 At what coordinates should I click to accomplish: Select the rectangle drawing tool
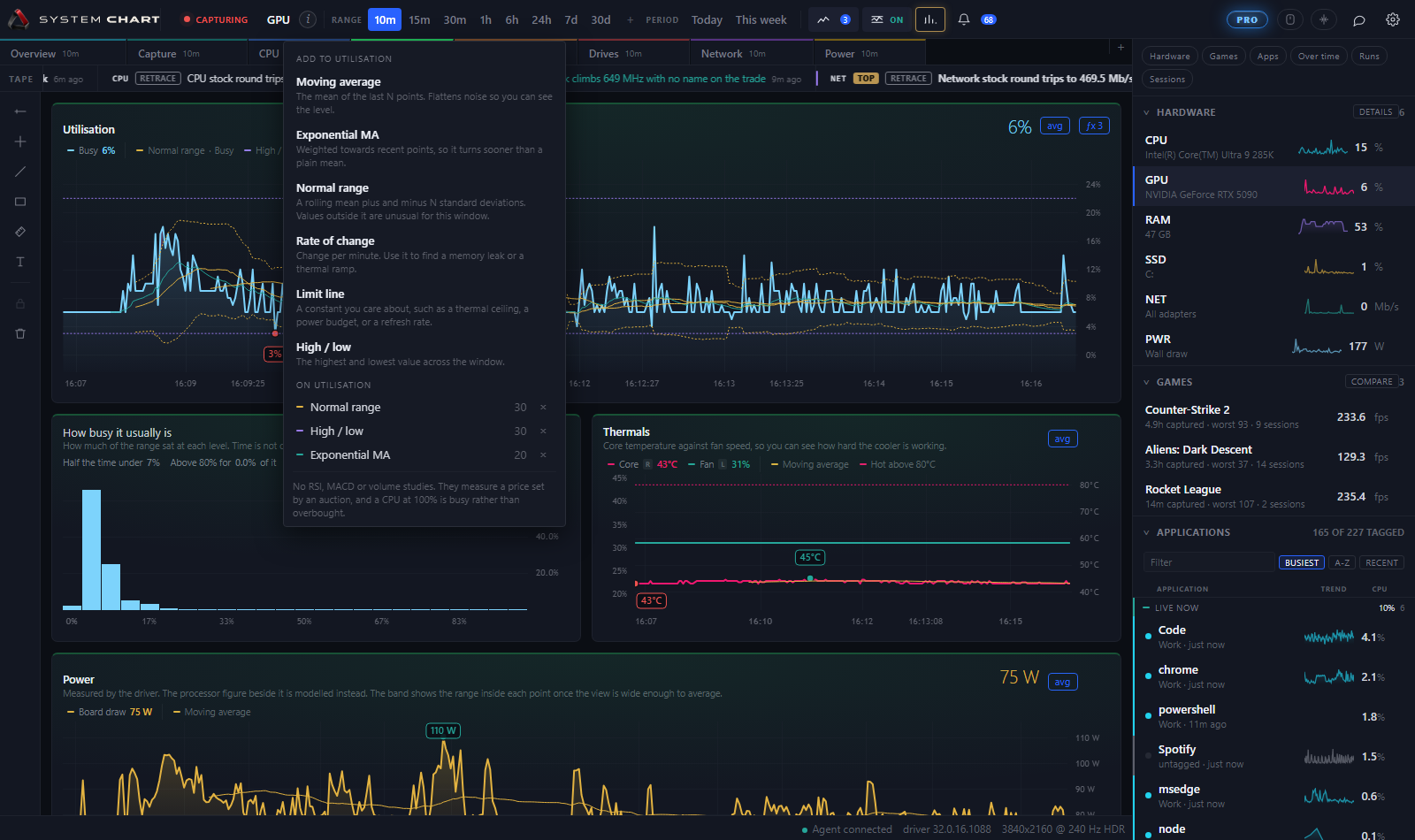pos(20,202)
